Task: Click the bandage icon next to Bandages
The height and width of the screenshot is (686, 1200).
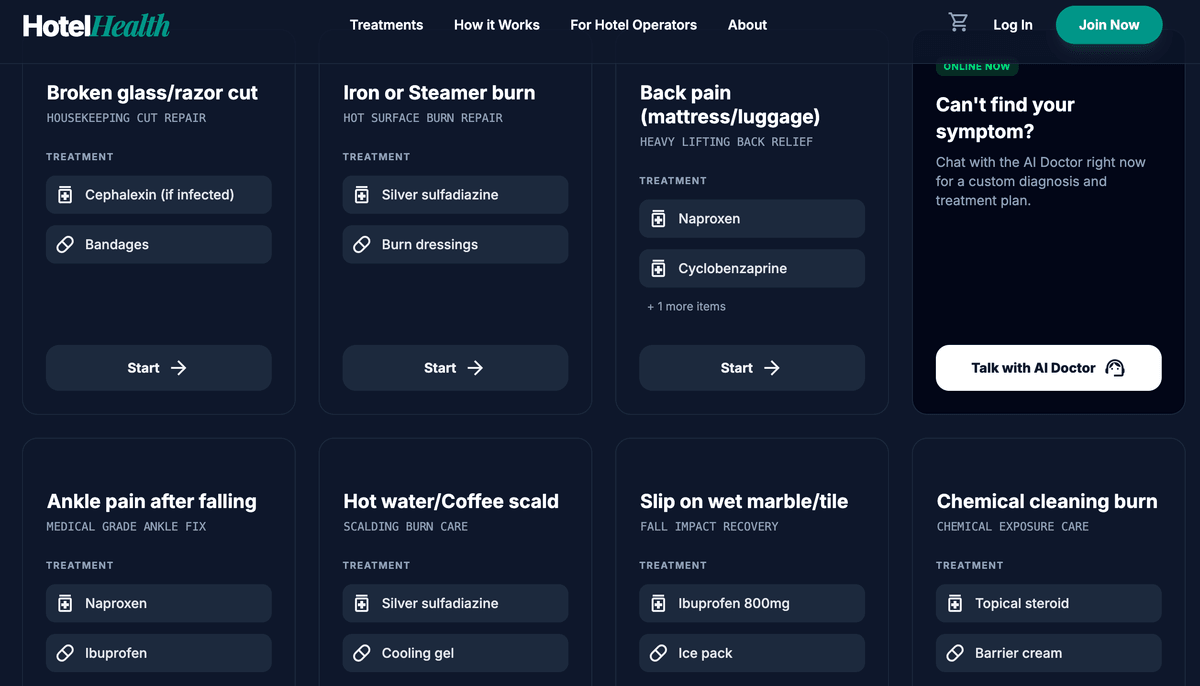Action: [65, 245]
